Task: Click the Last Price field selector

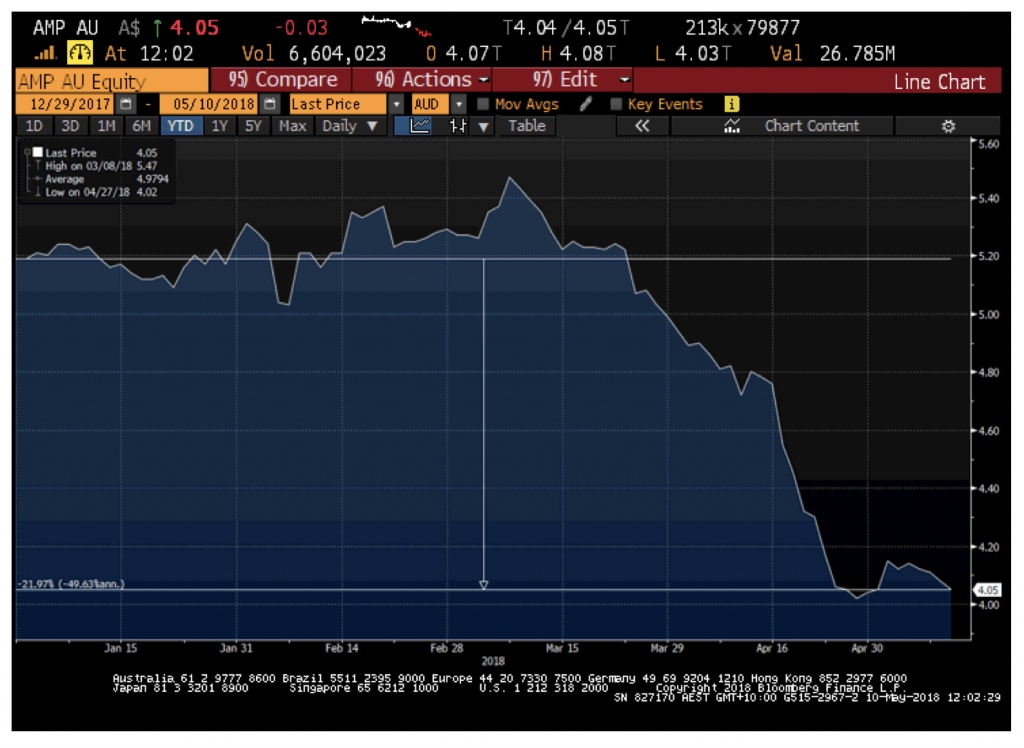Action: (x=338, y=105)
